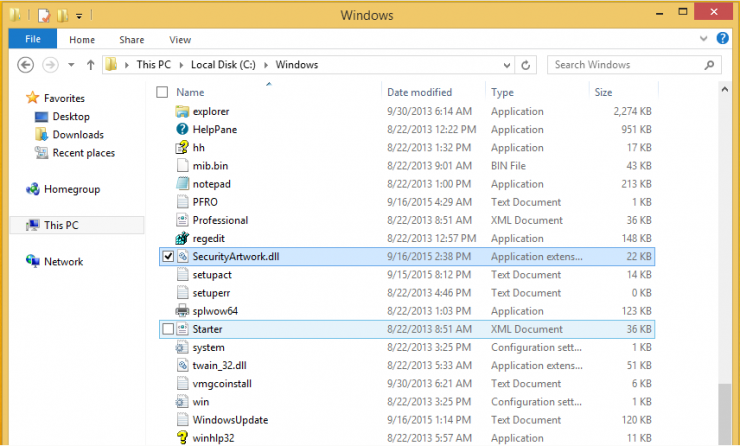Uncheck the SecurityArtwork.dll checkbox

point(168,256)
